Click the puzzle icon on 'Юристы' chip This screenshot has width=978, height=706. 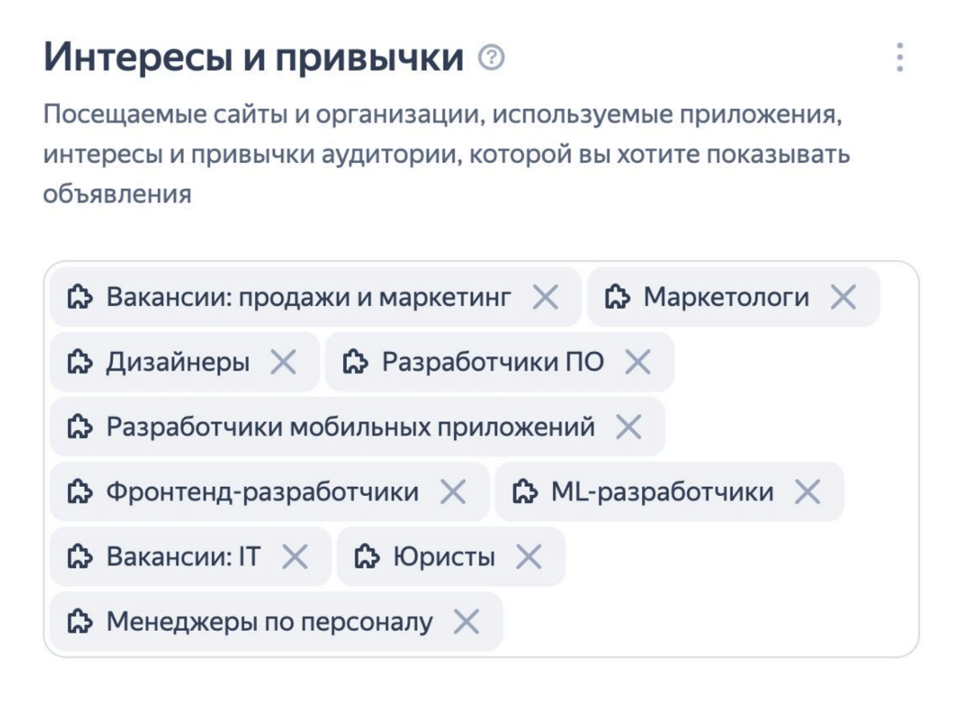367,557
